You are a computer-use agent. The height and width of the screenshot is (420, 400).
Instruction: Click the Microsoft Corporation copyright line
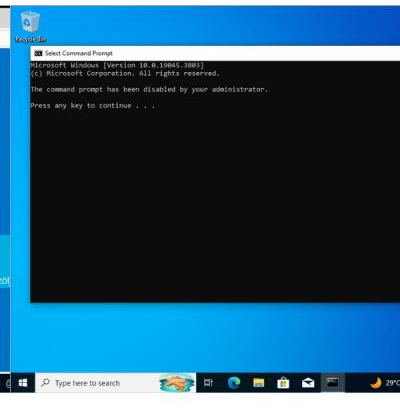[125, 73]
